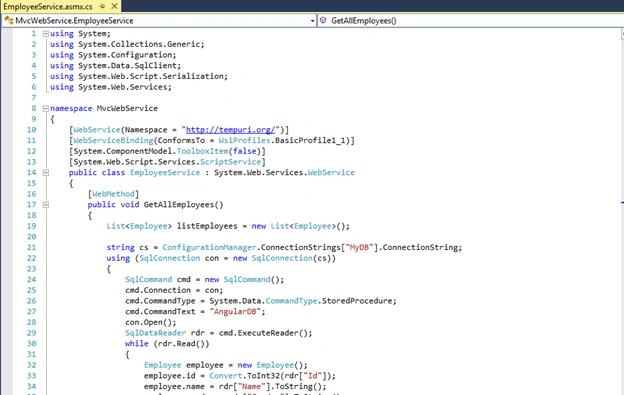Collapse the EmployeeService class block

[x=45, y=173]
